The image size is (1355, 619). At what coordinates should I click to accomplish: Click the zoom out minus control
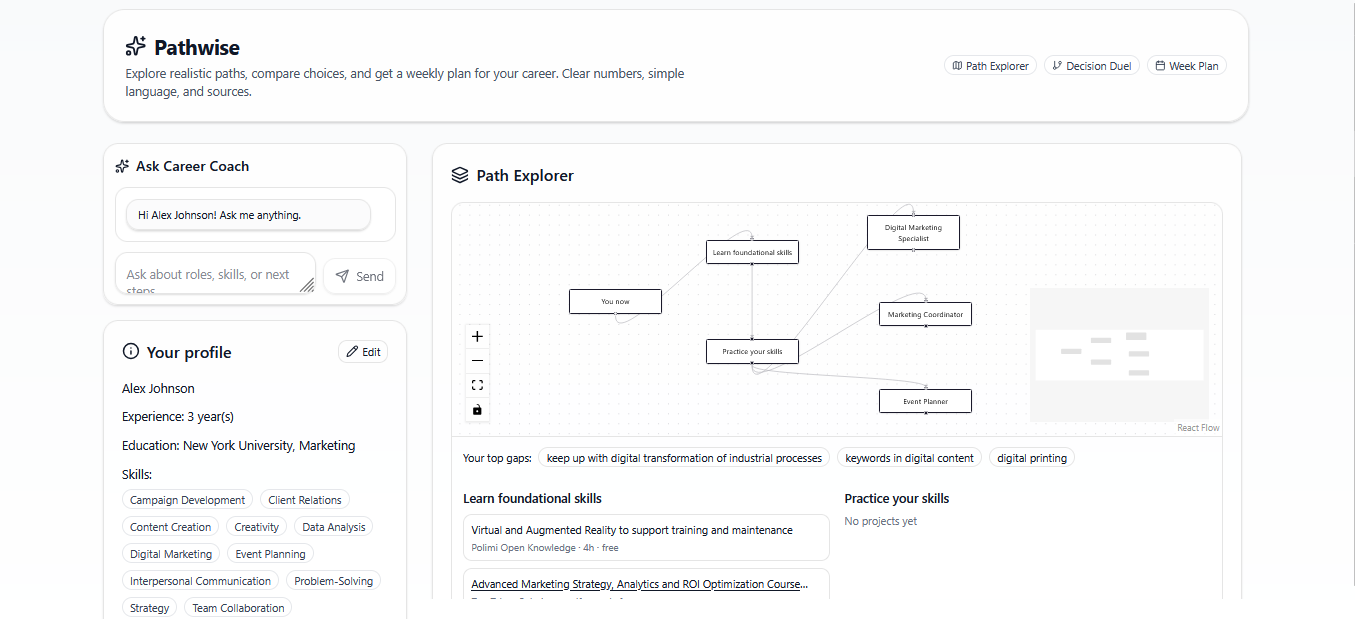point(477,361)
